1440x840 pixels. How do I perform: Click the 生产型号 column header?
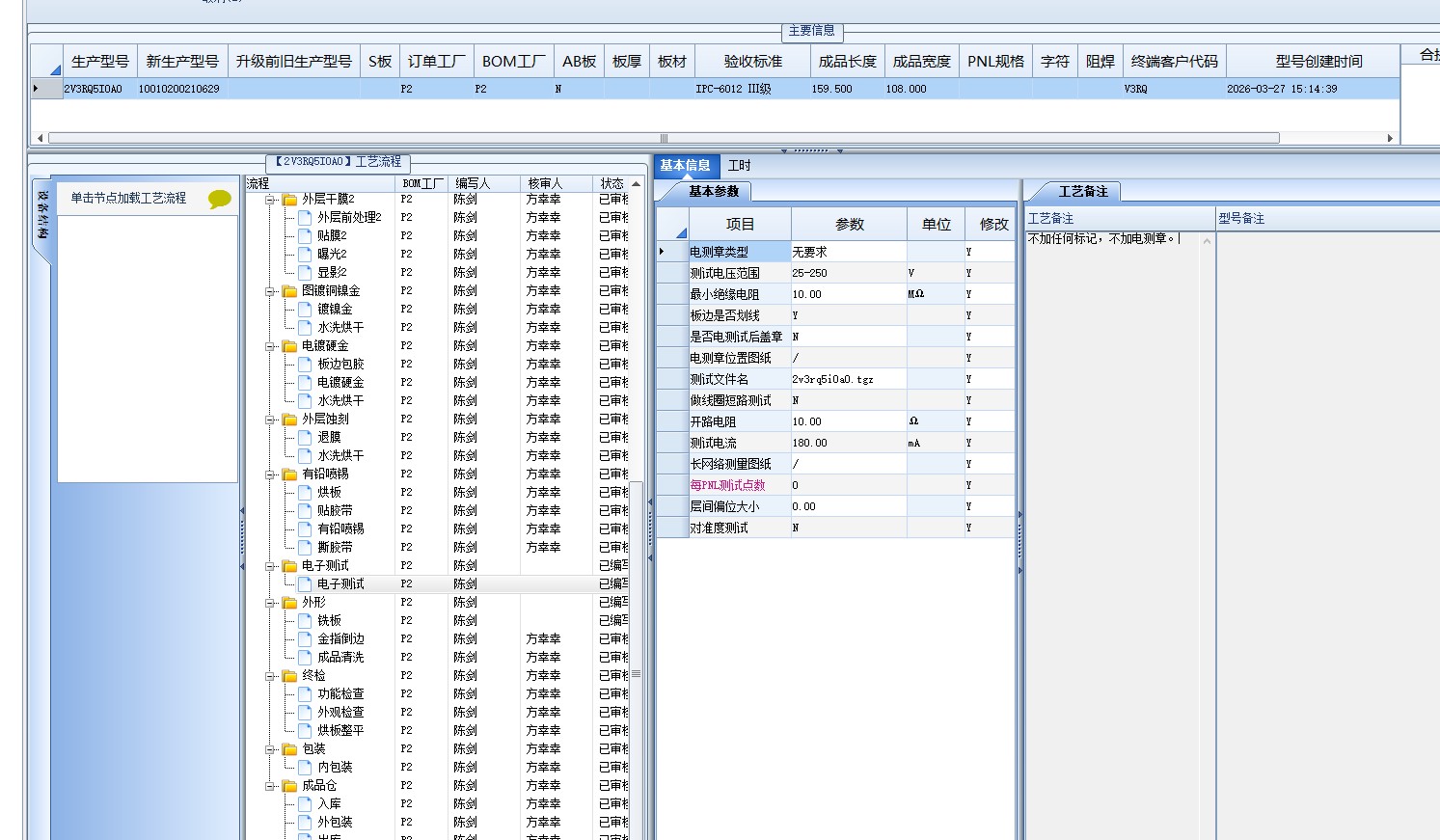(100, 62)
